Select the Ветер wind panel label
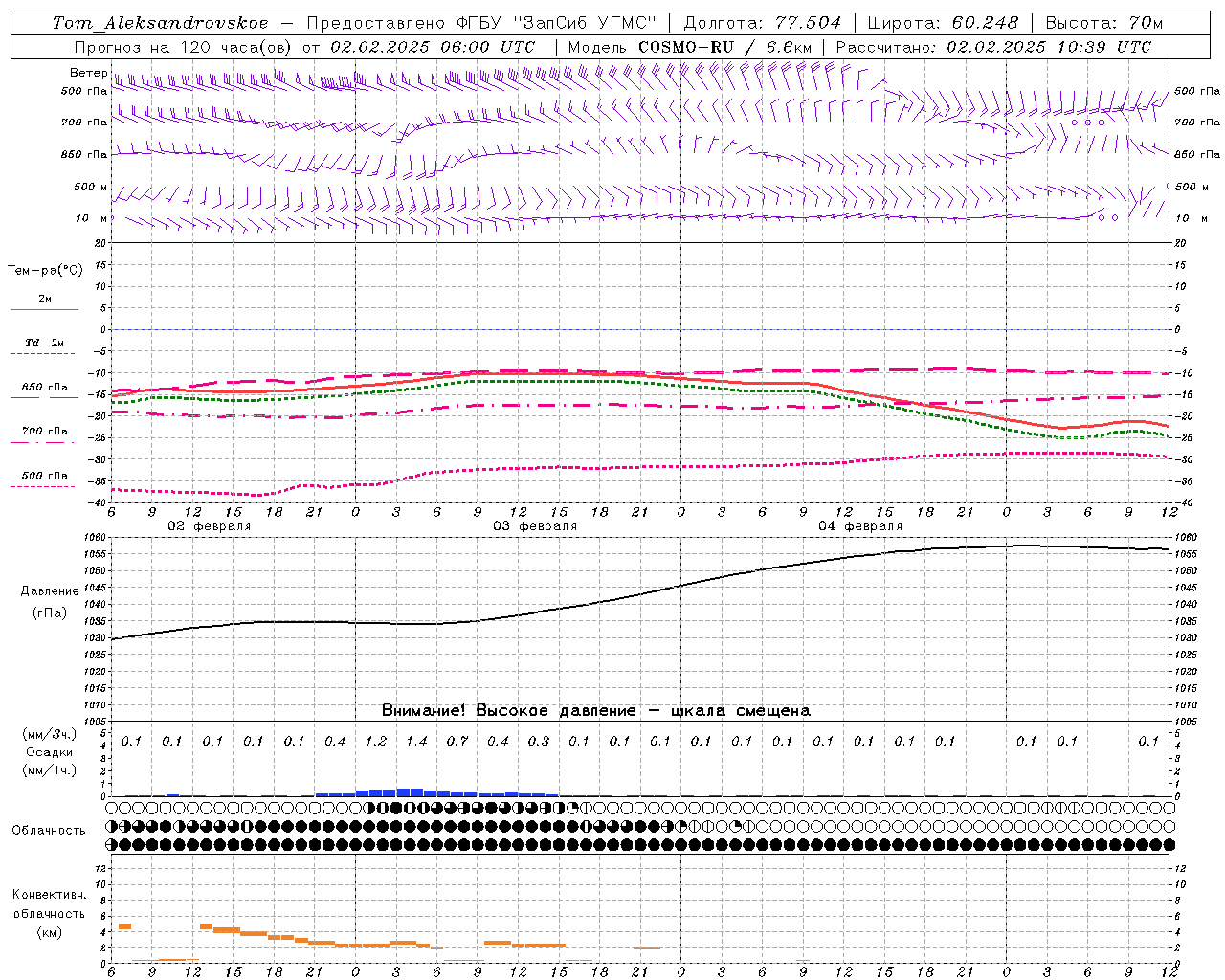The image size is (1225, 980). tap(88, 73)
